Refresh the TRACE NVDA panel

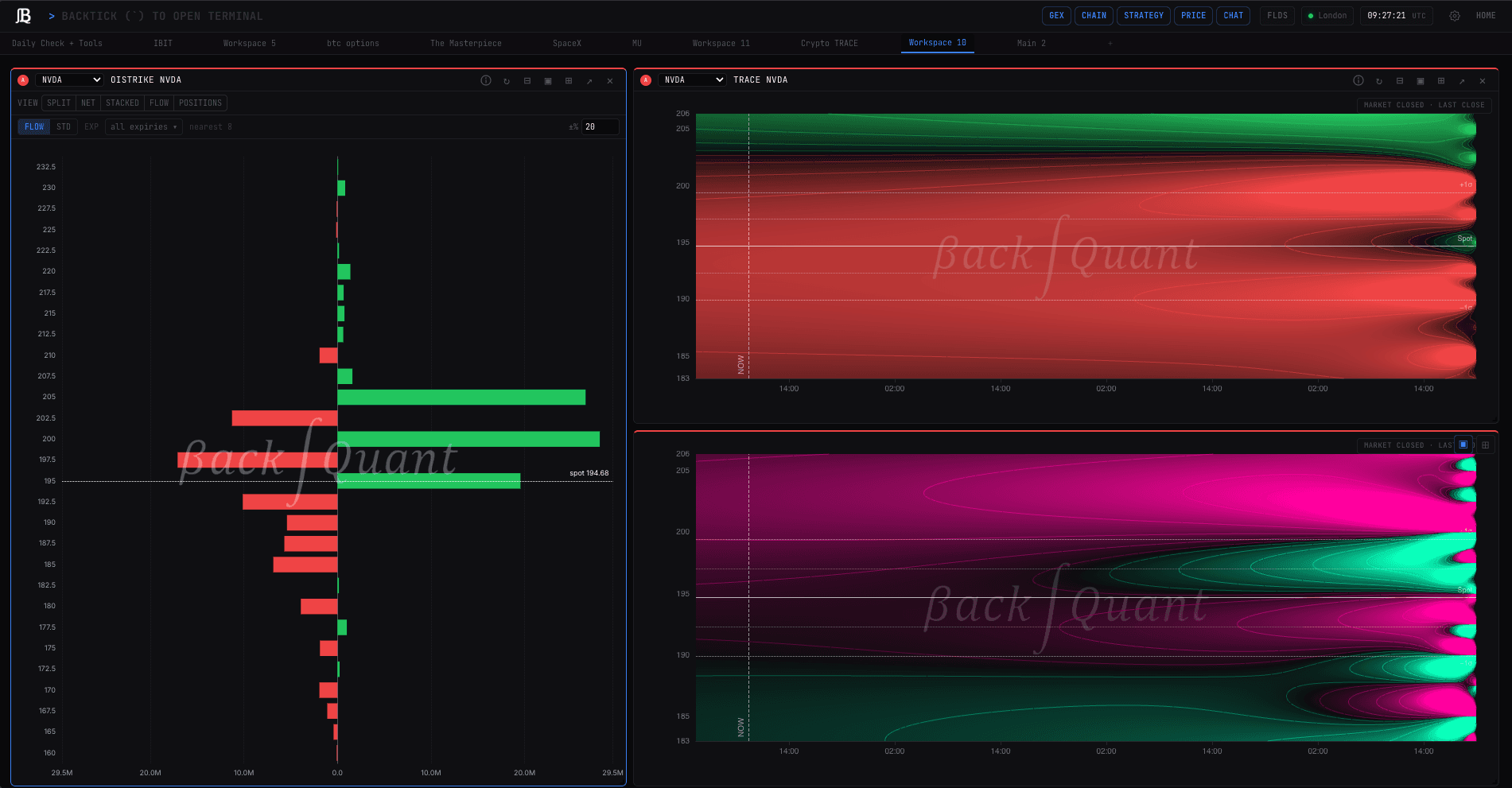coord(1379,80)
